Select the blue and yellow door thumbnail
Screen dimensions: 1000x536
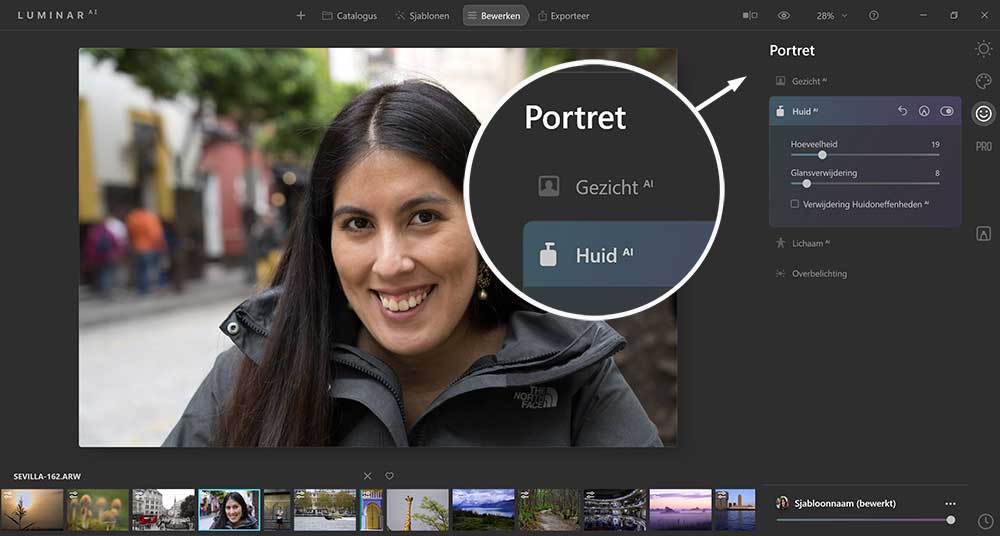pyautogui.click(x=372, y=510)
